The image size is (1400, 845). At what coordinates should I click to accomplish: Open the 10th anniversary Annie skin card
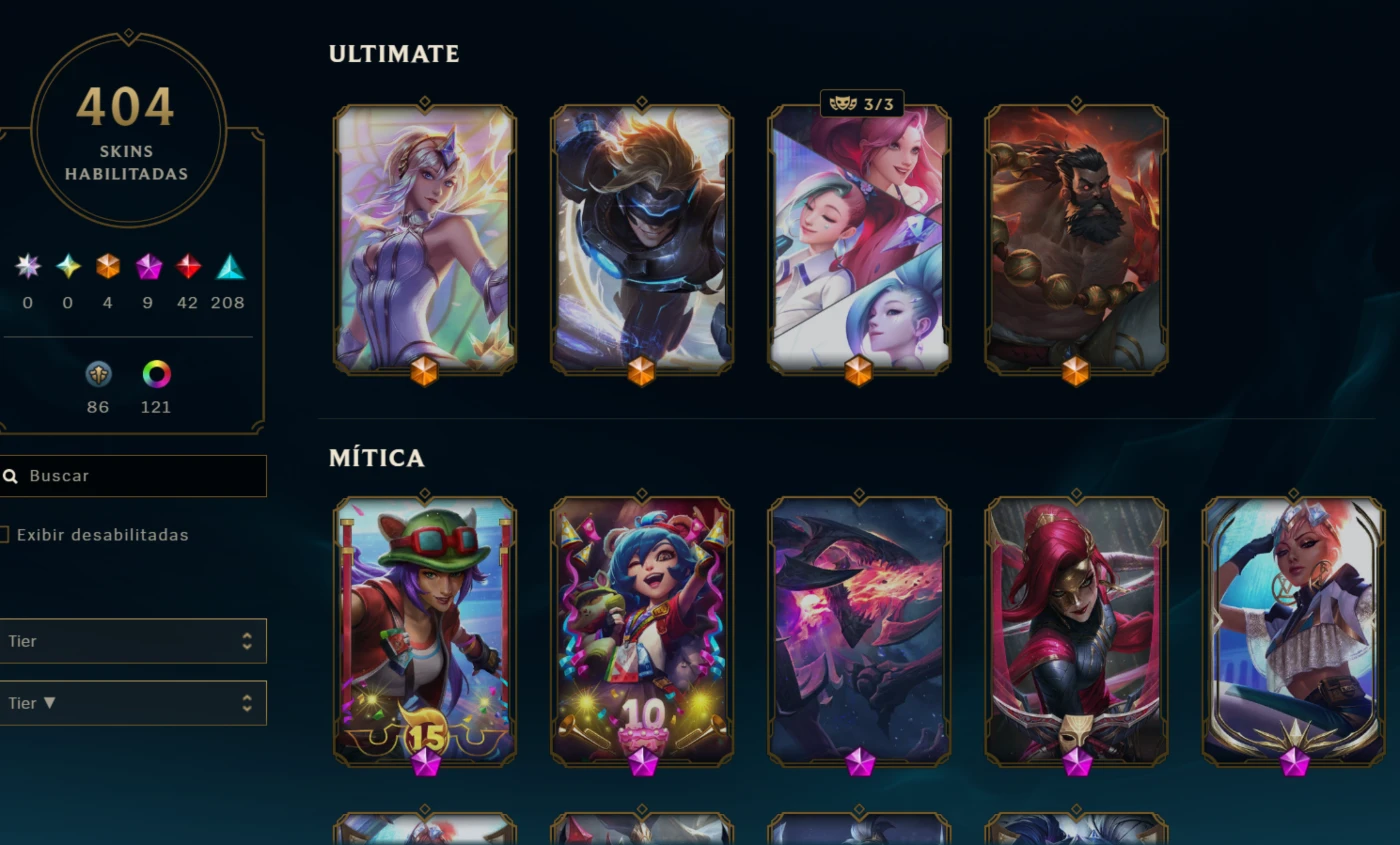click(x=641, y=632)
